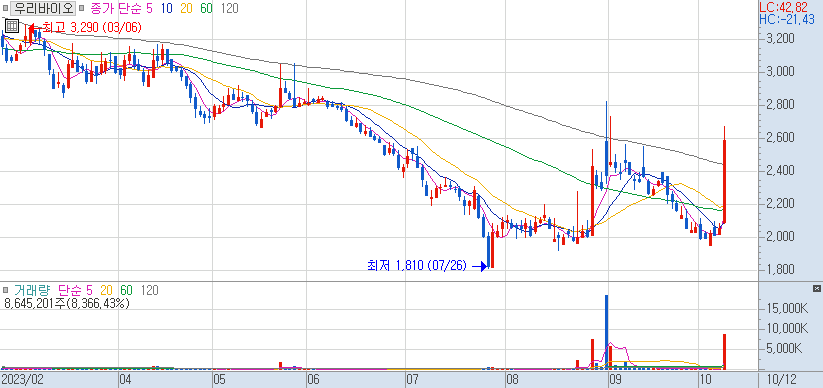Image resolution: width=823 pixels, height=388 pixels.
Task: Select the magenta 5 in the volume legend
Action: tap(89, 290)
